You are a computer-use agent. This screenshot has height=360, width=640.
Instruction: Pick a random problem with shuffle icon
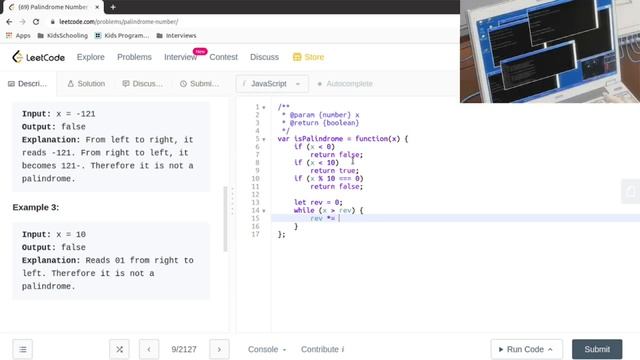119,349
